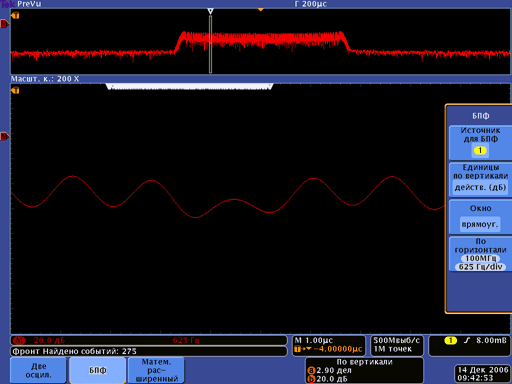This screenshot has height=384, width=512.
Task: Select the 625 Гц/div horizontal scale value
Action: (x=480, y=267)
